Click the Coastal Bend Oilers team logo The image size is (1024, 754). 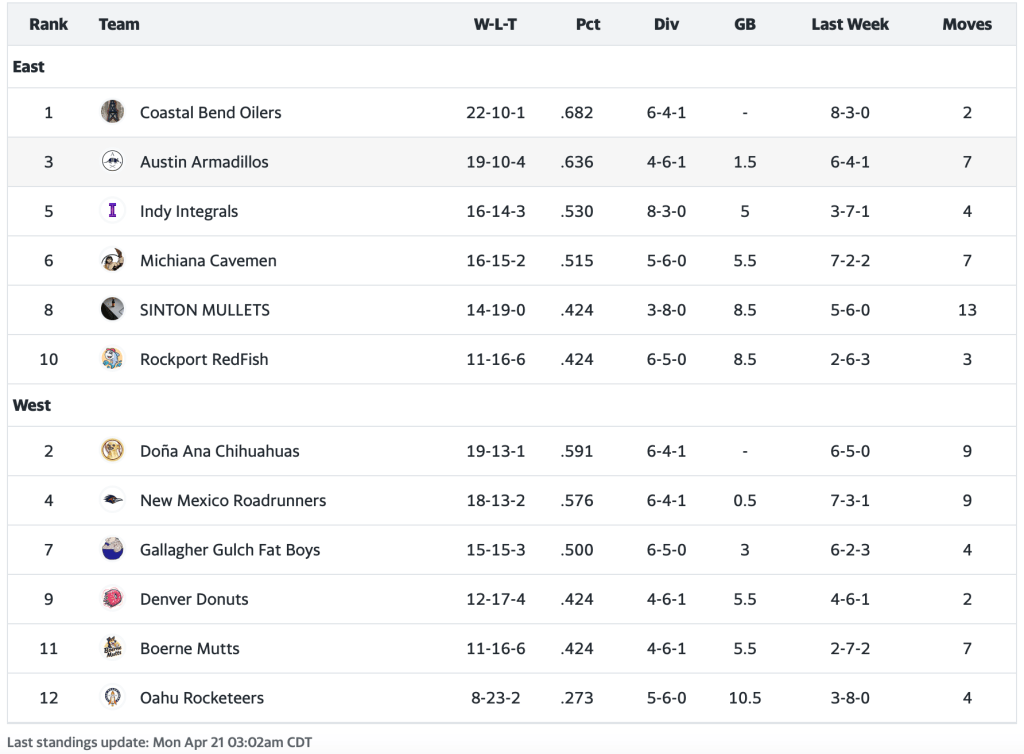[112, 112]
